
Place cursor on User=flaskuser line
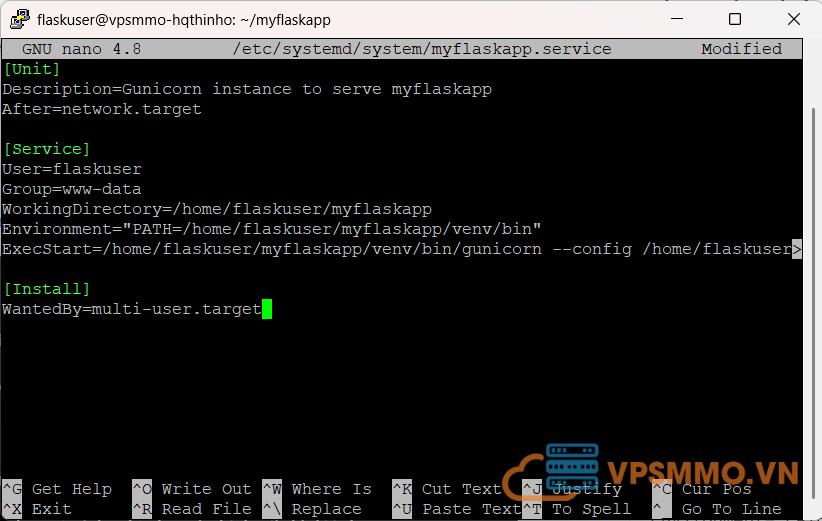[x=72, y=169]
